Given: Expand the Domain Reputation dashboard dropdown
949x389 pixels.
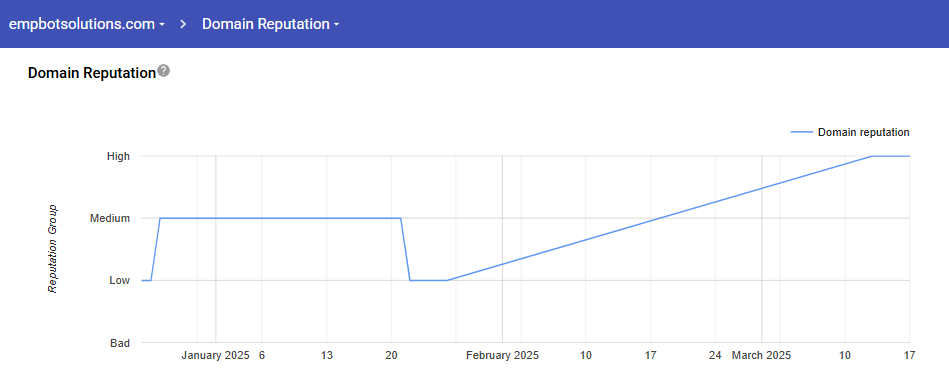Looking at the screenshot, I should click(271, 24).
